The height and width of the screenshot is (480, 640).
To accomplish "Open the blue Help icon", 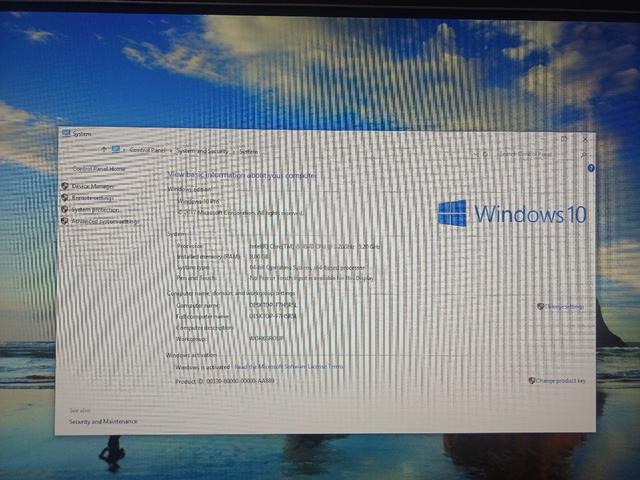I will click(x=591, y=168).
